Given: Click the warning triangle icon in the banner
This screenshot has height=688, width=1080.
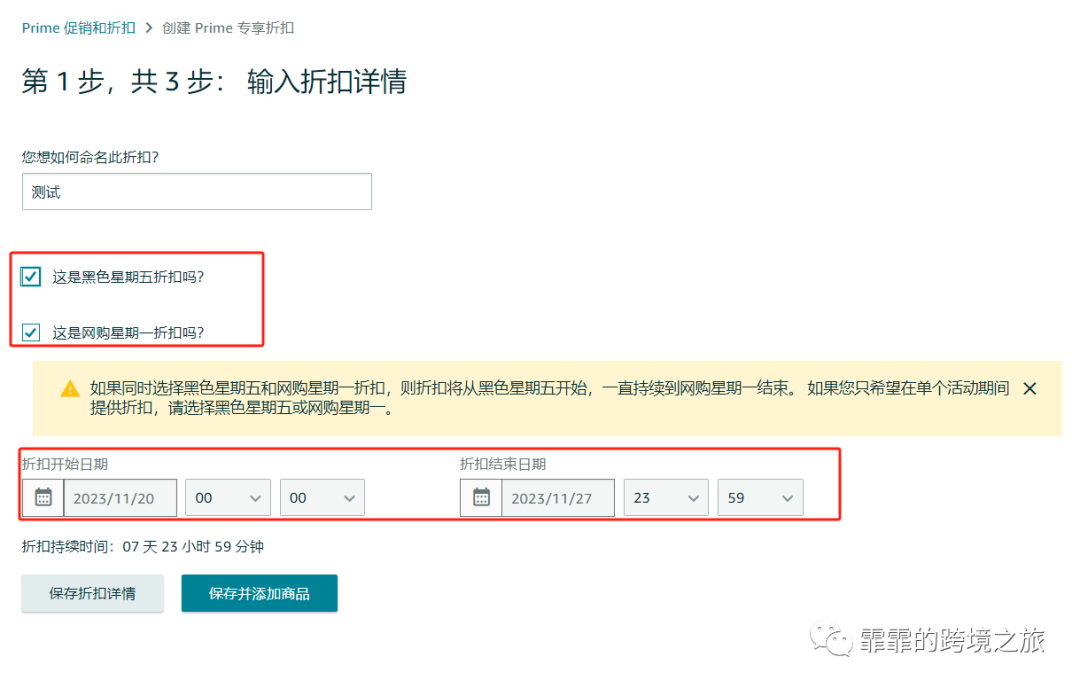Looking at the screenshot, I should [x=71, y=389].
